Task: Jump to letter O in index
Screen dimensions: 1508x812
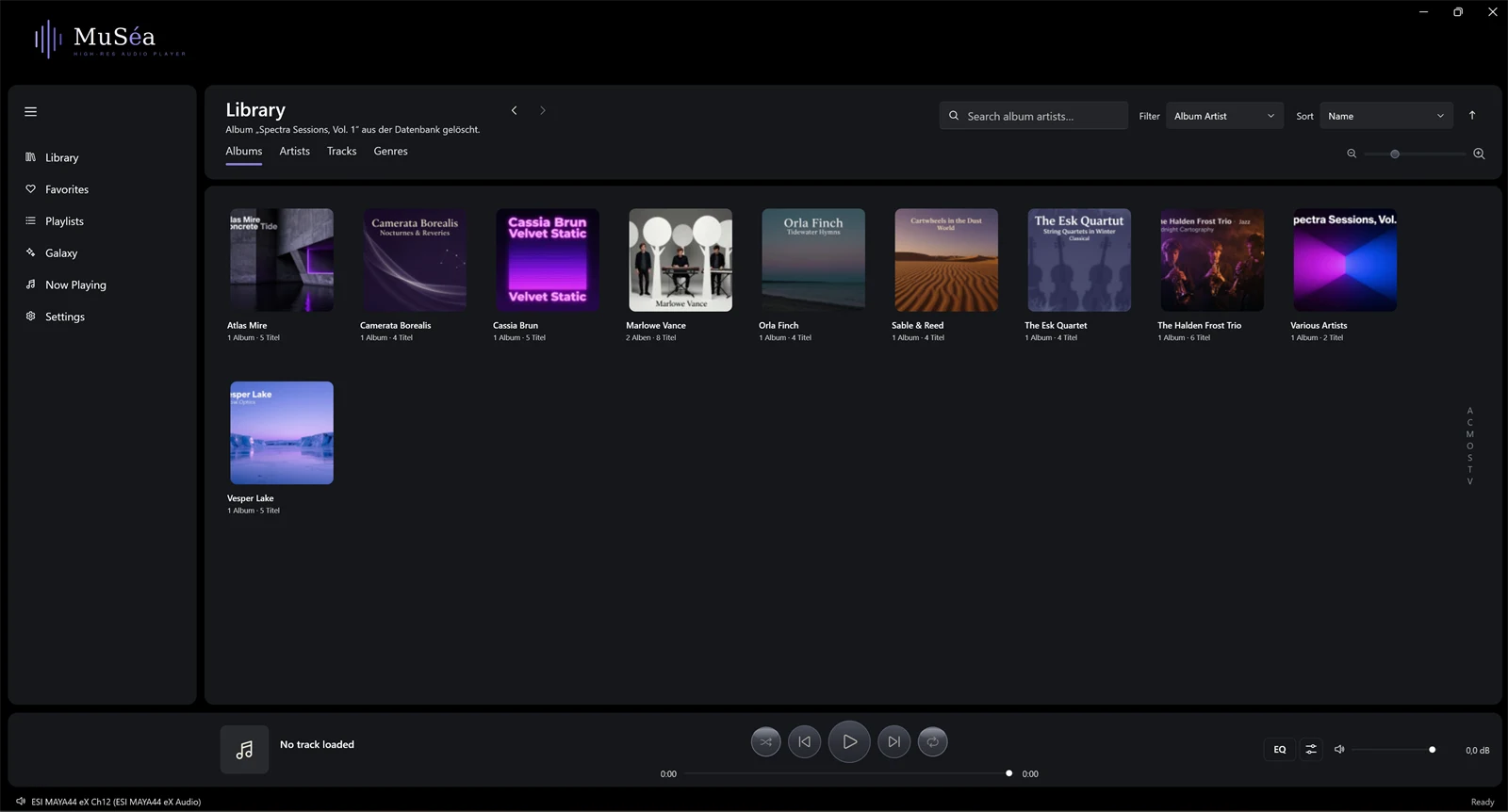Action: 1469,447
